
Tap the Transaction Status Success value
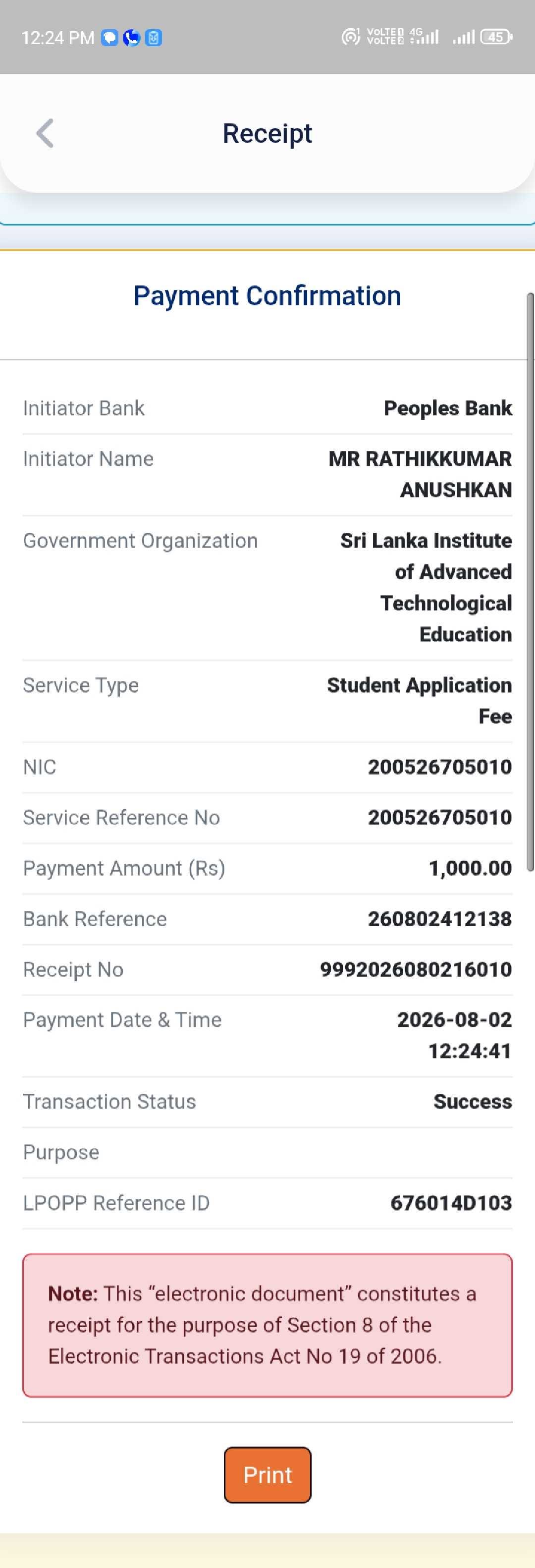[472, 1101]
